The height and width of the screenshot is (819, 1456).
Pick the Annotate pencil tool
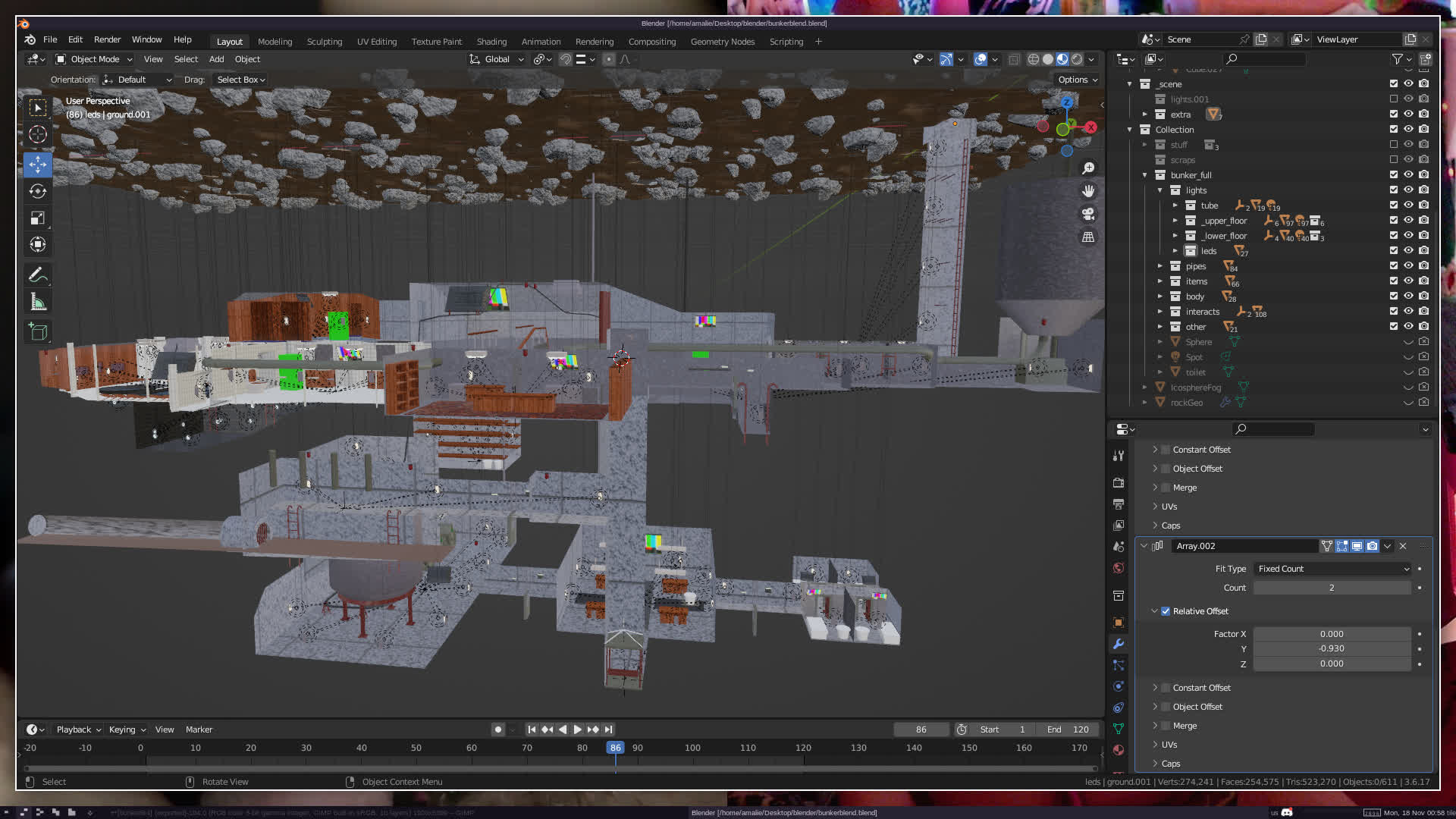point(38,275)
